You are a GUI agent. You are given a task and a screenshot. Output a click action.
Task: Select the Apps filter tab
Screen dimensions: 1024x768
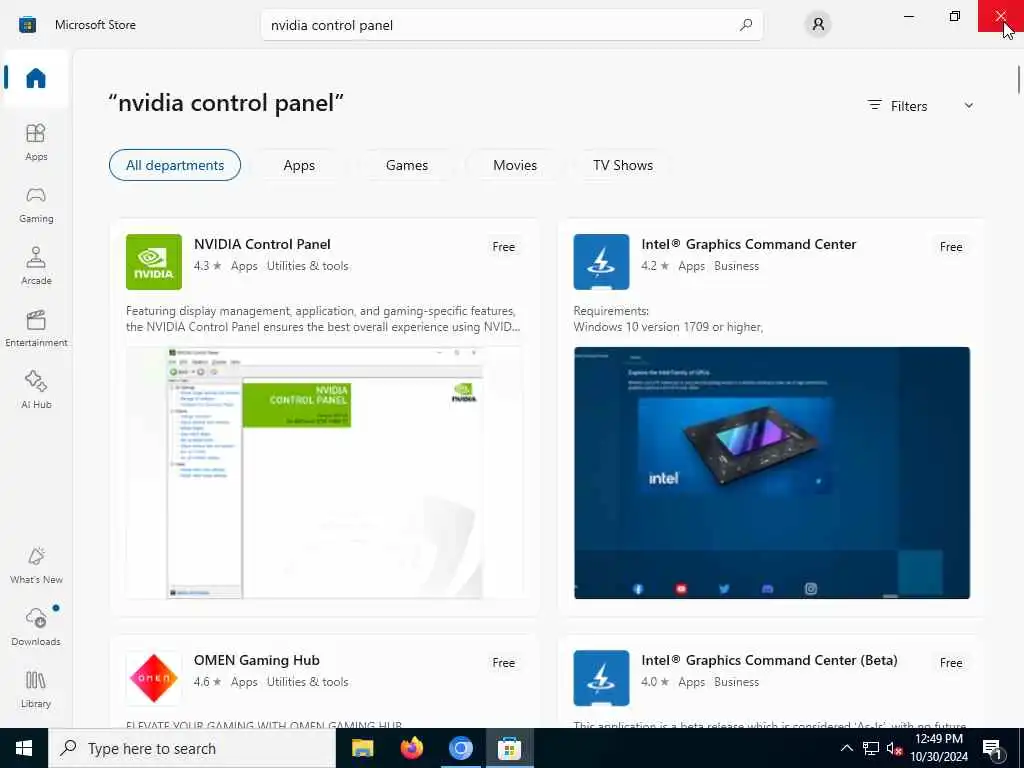point(299,165)
